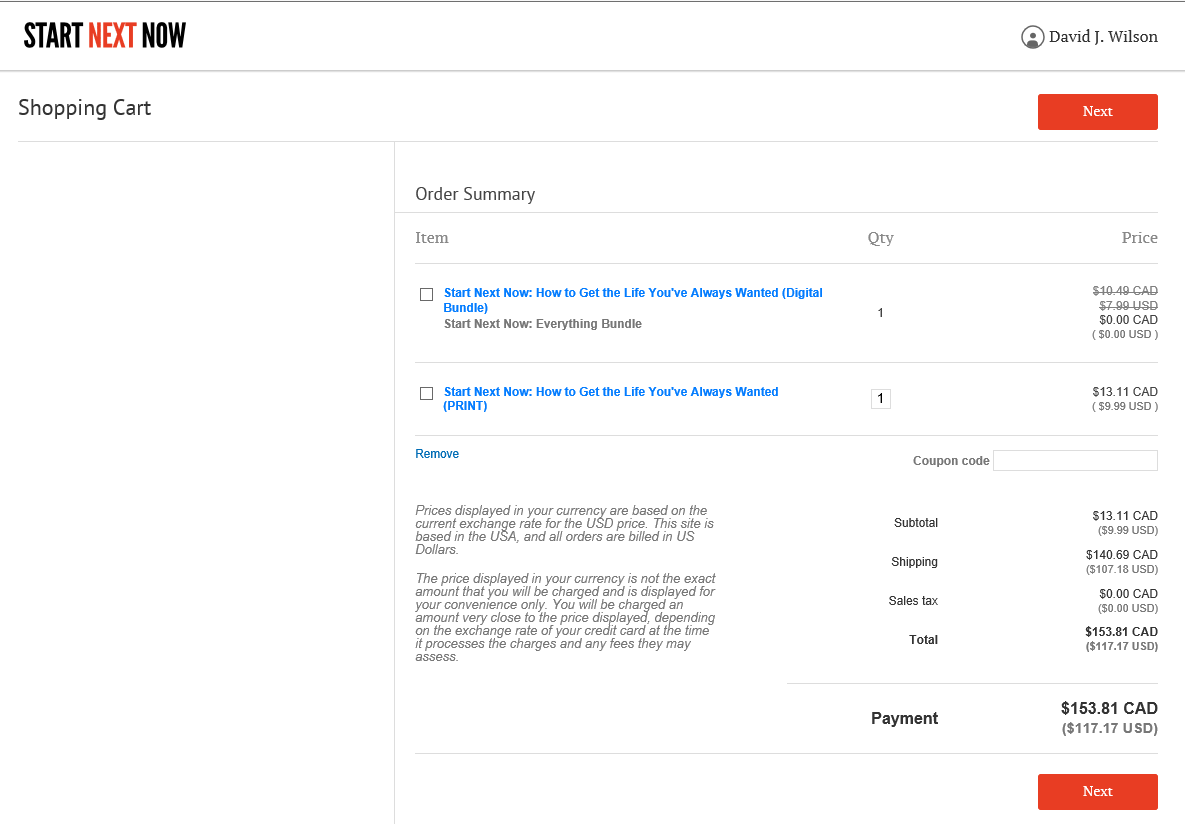Select the Subtotal ($9.99 USD) value
Image resolution: width=1185 pixels, height=839 pixels.
(1128, 530)
